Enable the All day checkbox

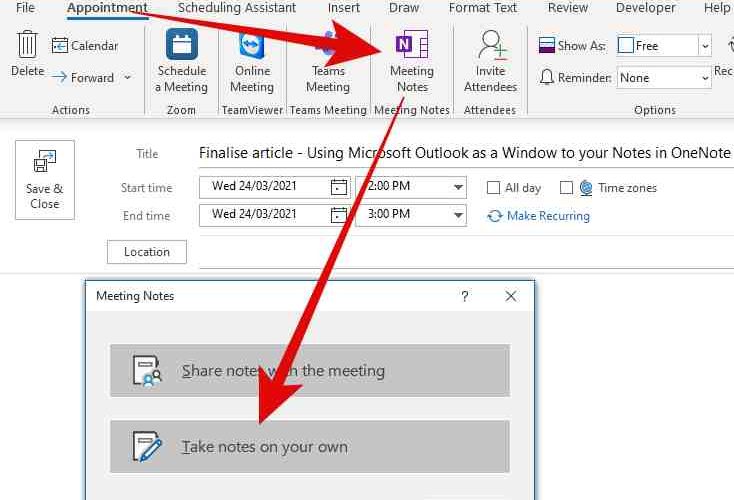(493, 188)
